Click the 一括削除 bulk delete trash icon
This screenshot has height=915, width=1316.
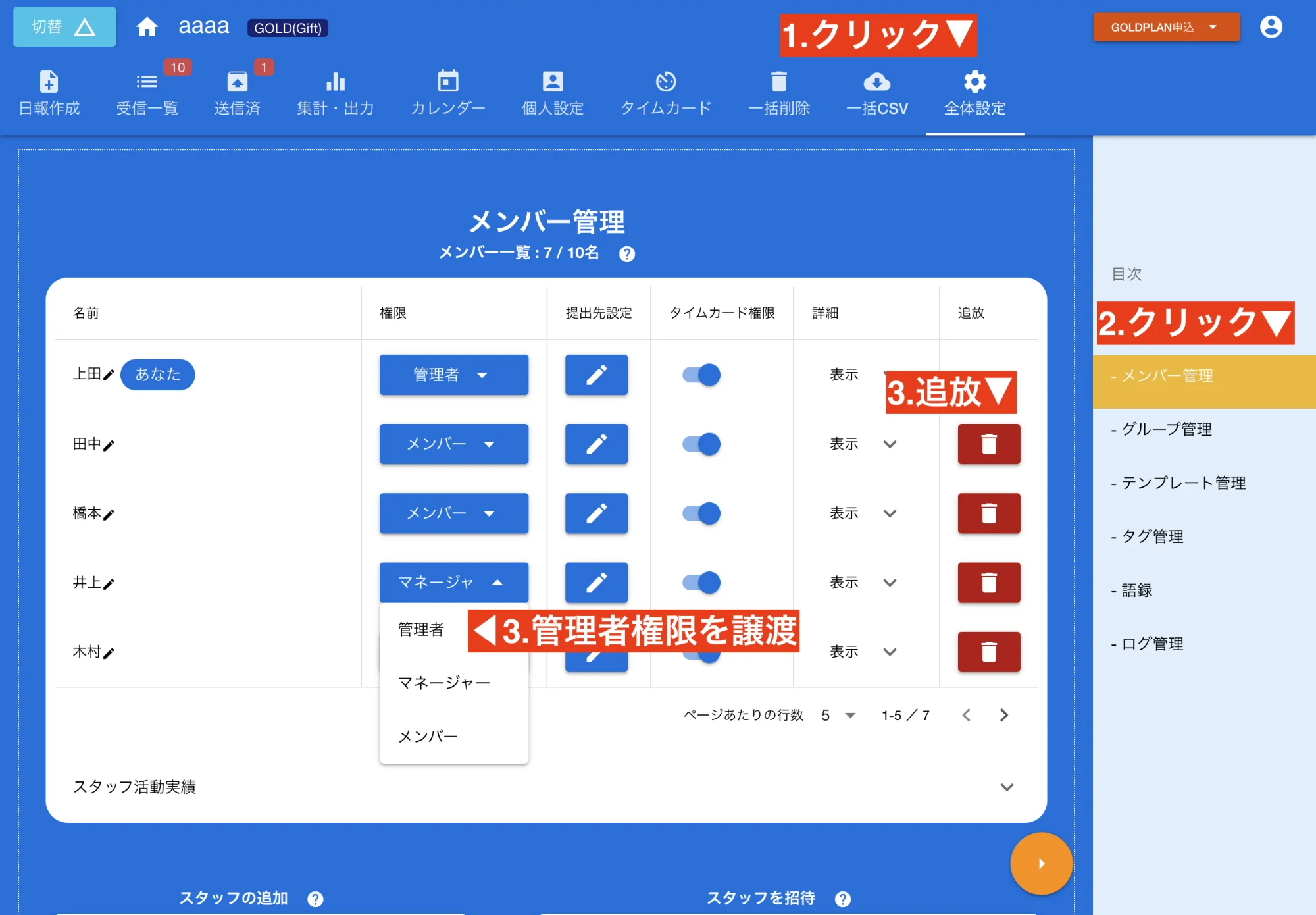tap(779, 92)
